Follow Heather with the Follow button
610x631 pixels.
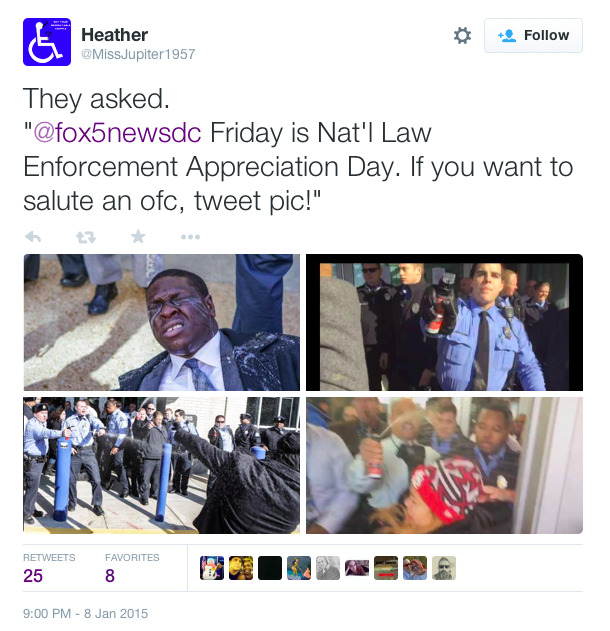pos(533,35)
